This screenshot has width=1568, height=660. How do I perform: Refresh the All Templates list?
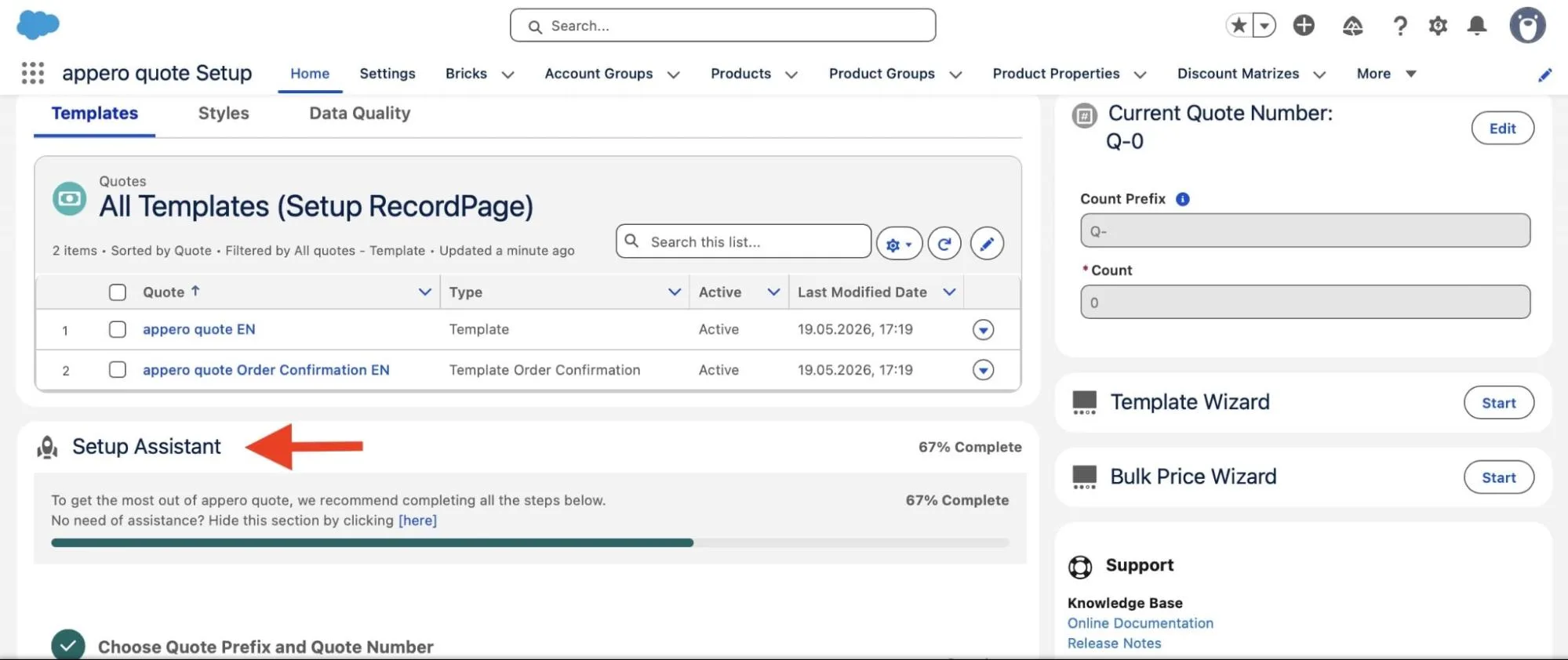[x=944, y=244]
